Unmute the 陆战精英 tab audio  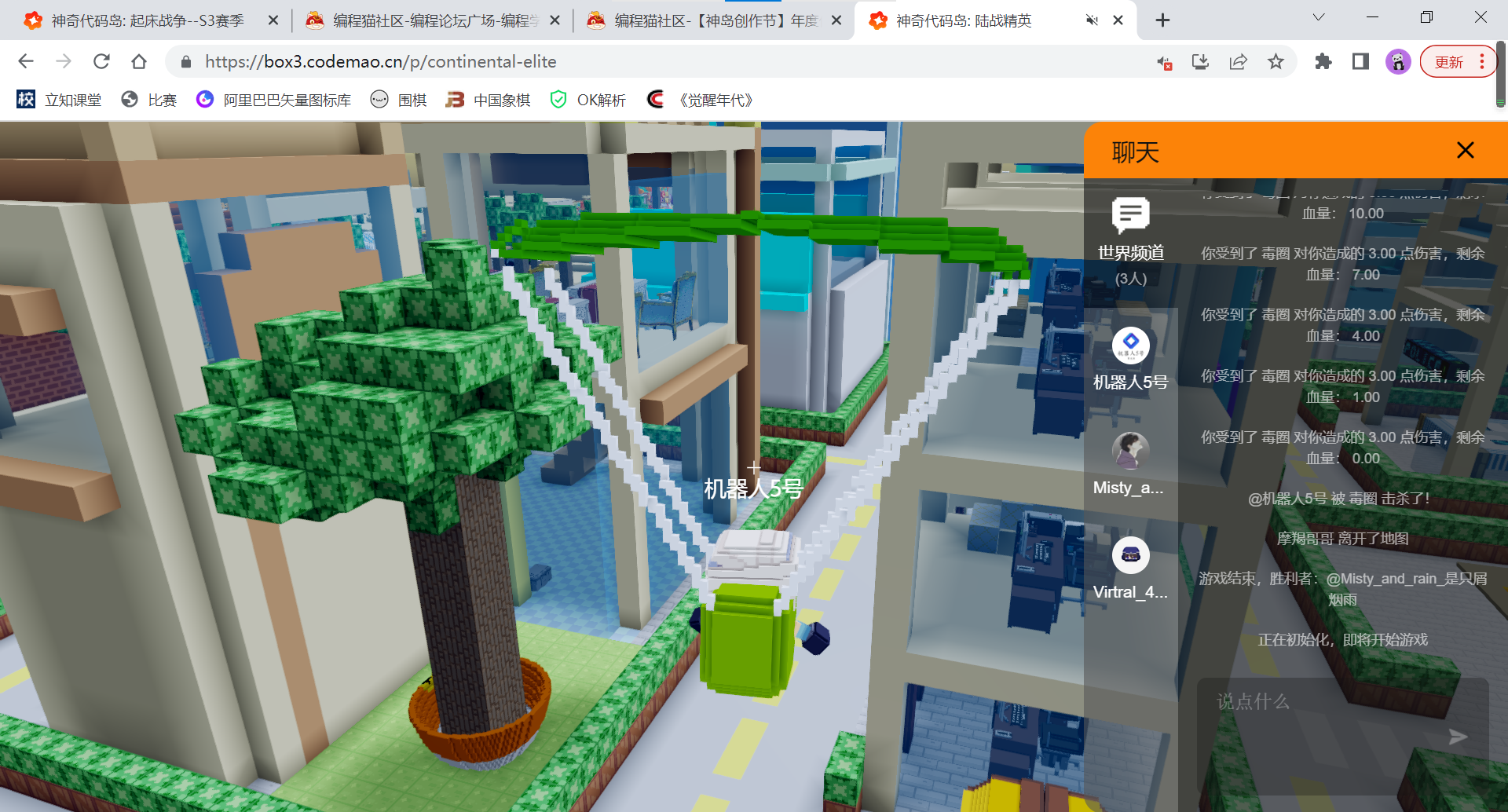coord(1092,20)
